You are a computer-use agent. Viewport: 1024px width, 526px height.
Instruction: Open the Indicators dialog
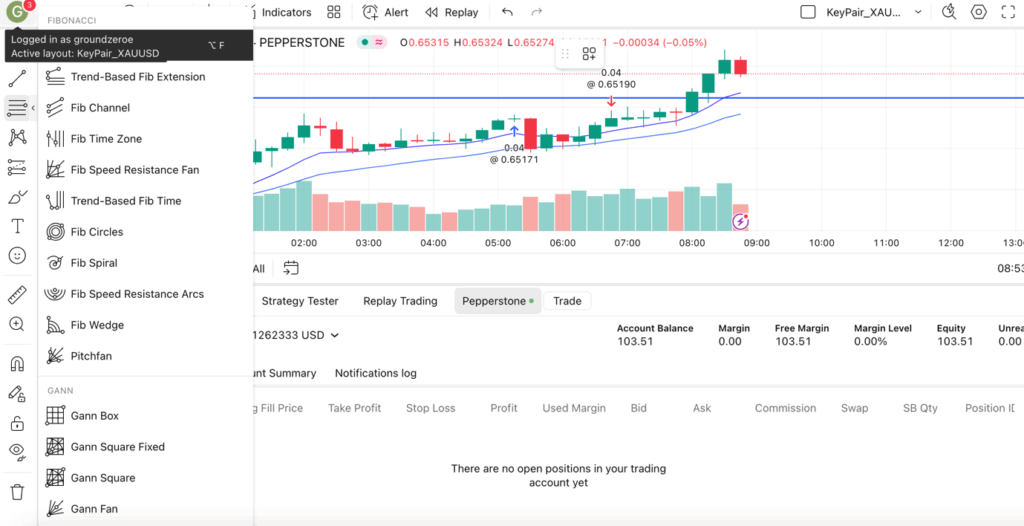click(x=283, y=12)
